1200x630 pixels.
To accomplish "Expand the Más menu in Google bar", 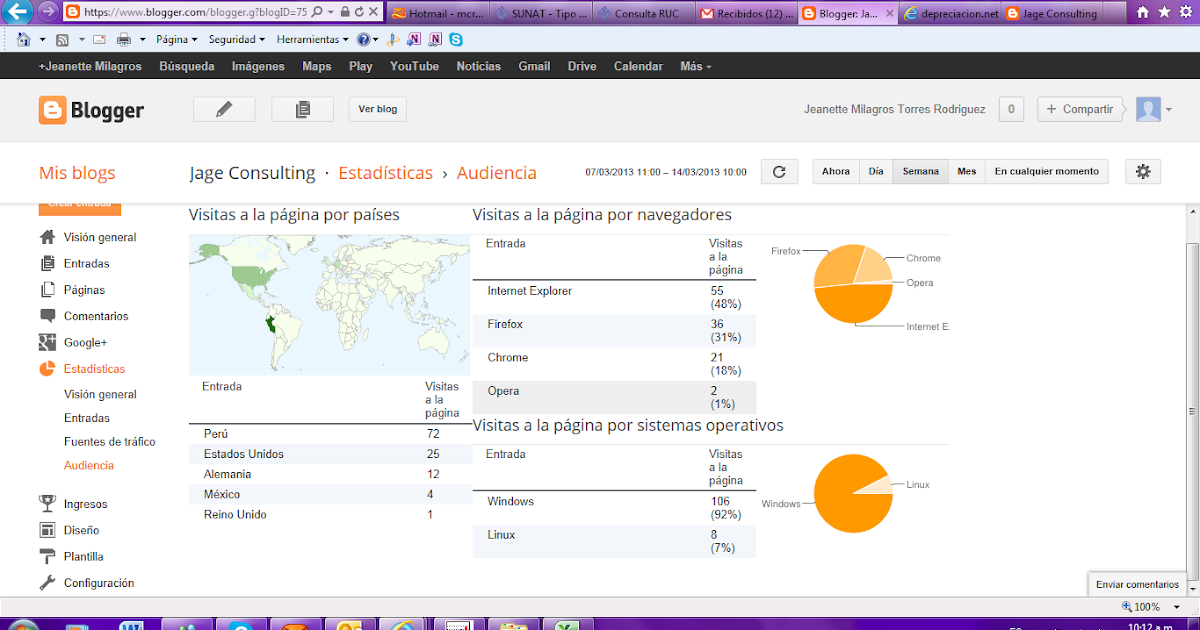I will coord(695,66).
